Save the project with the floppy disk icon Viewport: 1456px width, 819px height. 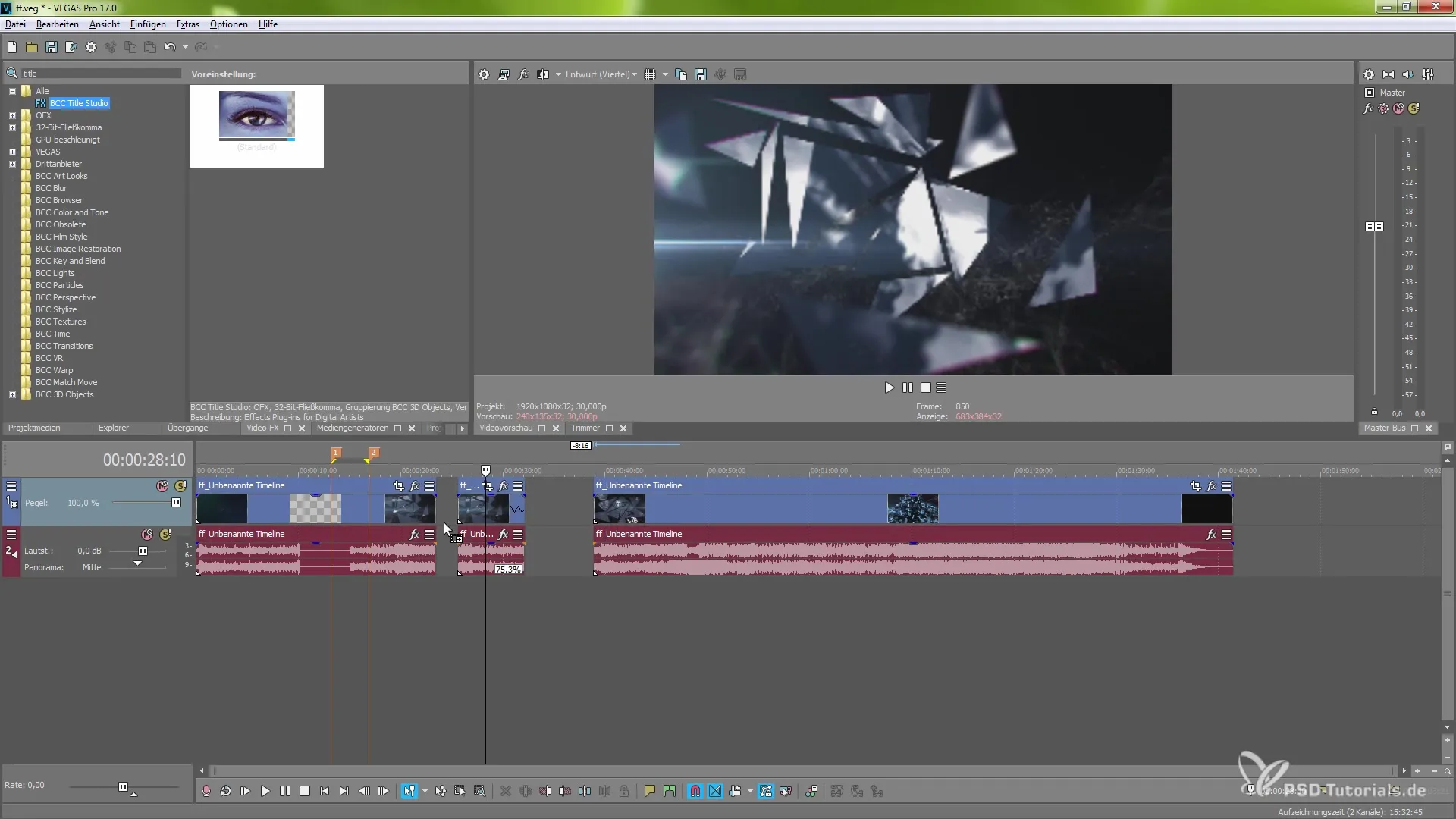pyautogui.click(x=52, y=47)
